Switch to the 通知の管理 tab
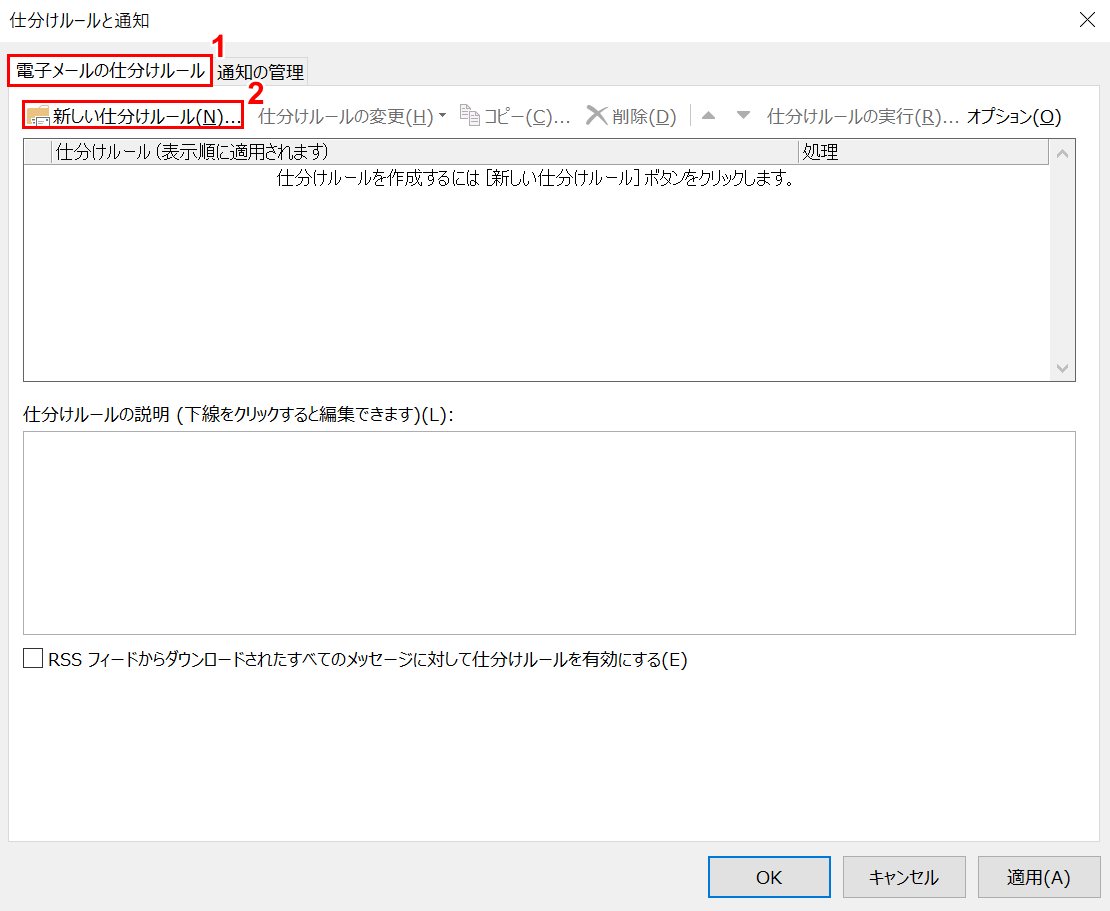 pyautogui.click(x=260, y=72)
